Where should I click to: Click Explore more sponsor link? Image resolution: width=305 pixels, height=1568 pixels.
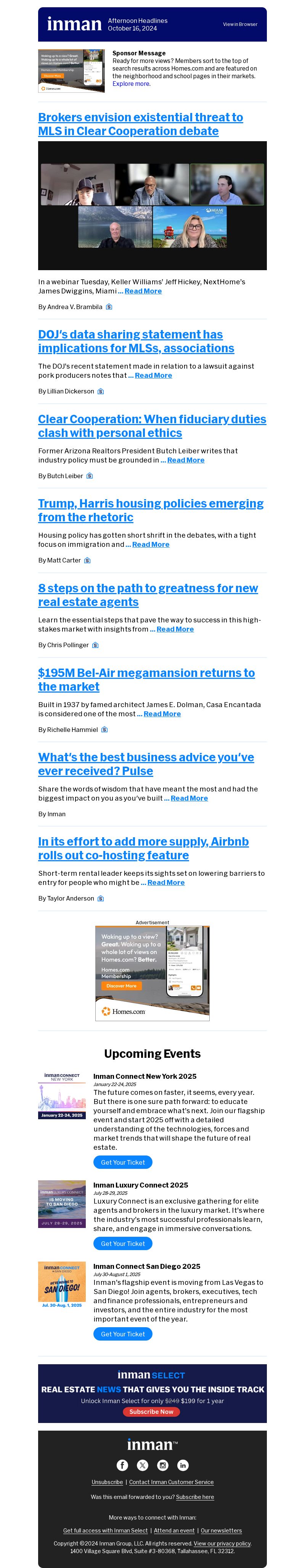131,84
